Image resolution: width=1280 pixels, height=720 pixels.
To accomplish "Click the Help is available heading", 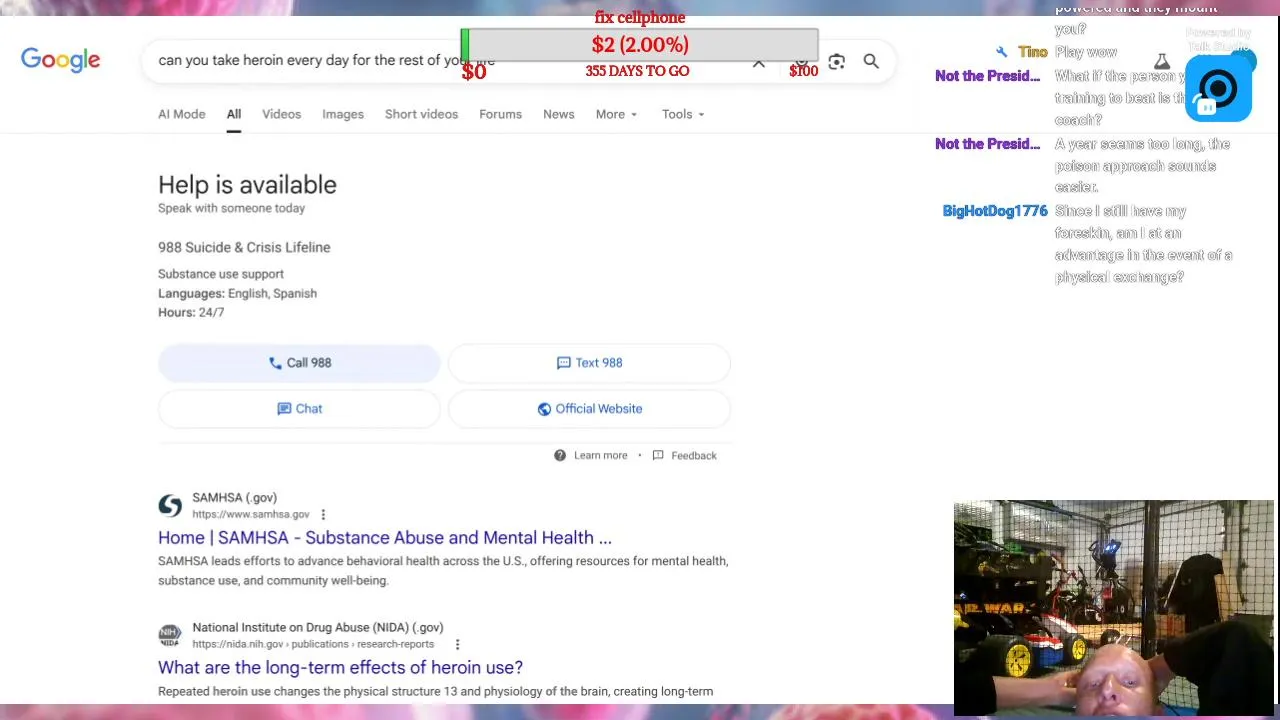I will 247,185.
